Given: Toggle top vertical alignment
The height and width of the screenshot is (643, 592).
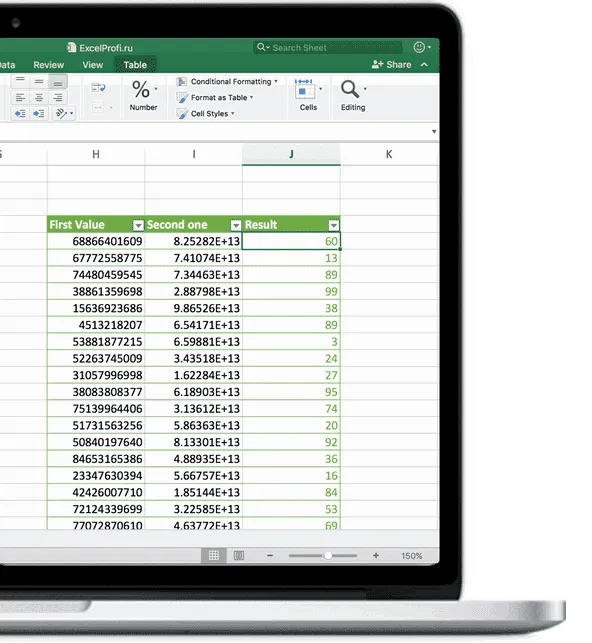Looking at the screenshot, I should 20,81.
